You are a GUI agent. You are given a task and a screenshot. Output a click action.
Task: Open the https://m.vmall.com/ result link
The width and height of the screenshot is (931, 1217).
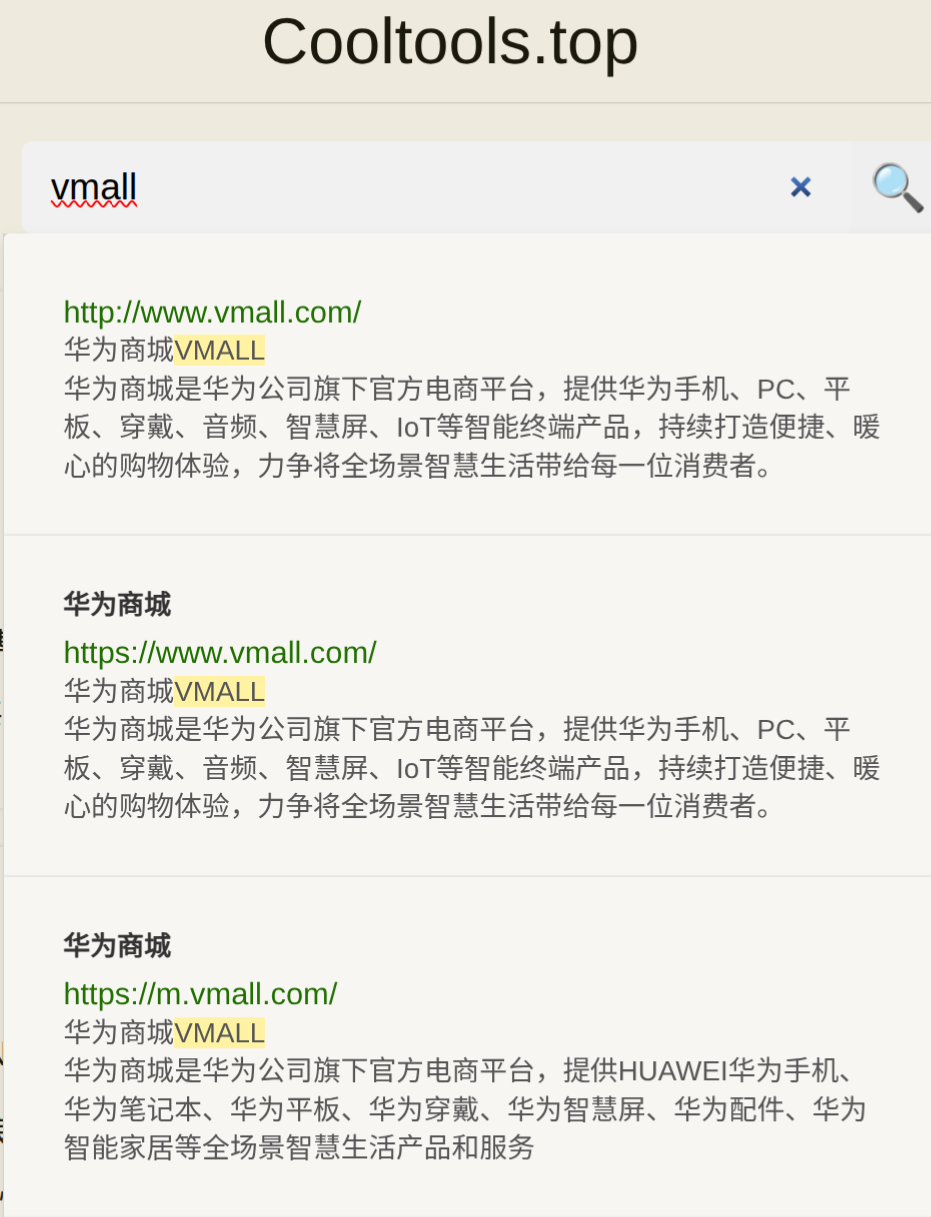[x=200, y=994]
